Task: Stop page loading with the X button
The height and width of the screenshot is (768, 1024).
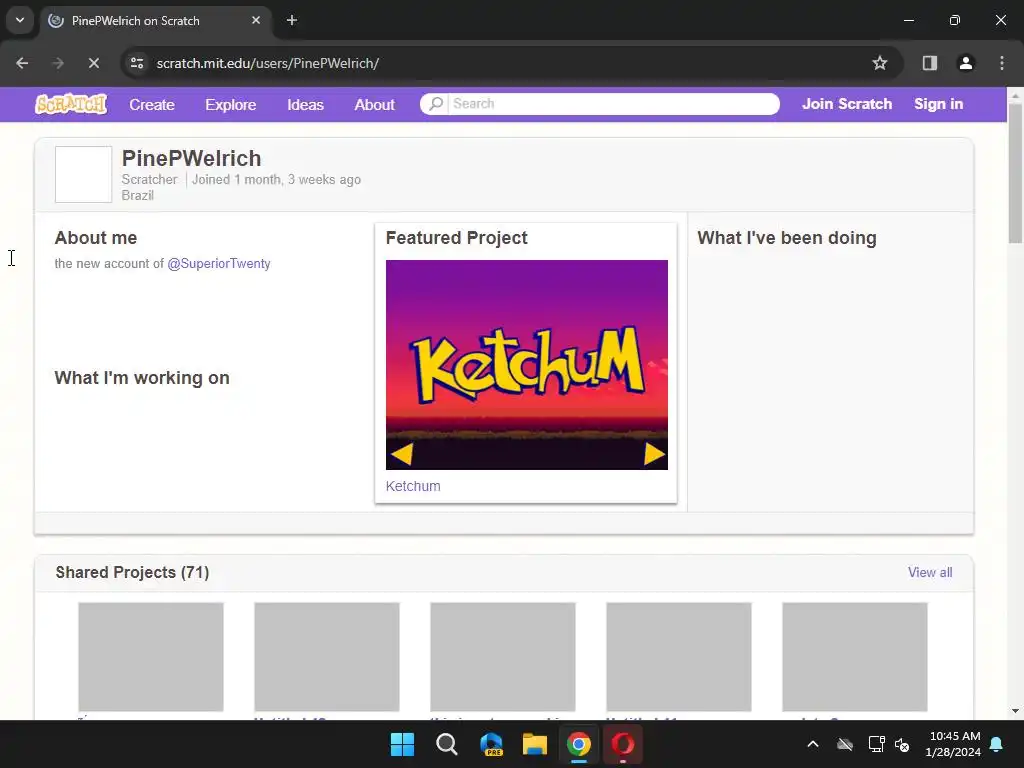Action: click(94, 63)
